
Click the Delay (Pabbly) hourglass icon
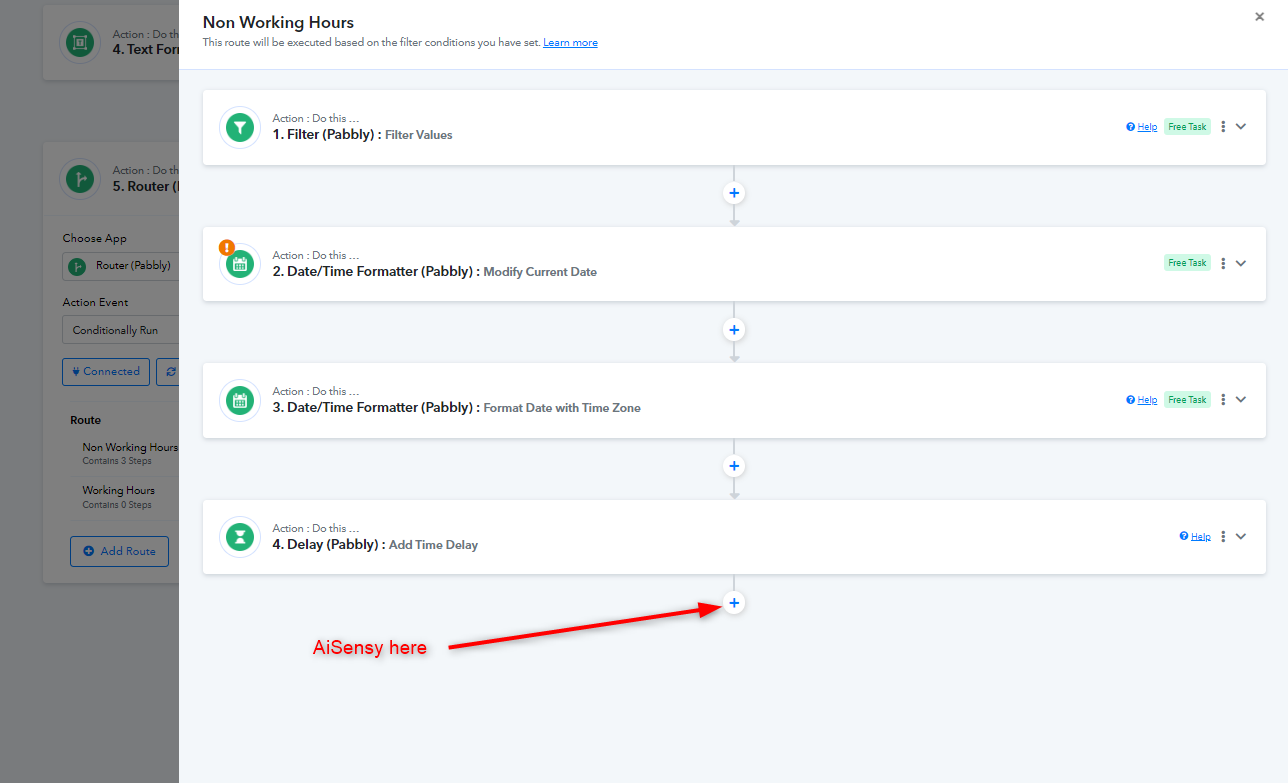click(x=240, y=537)
